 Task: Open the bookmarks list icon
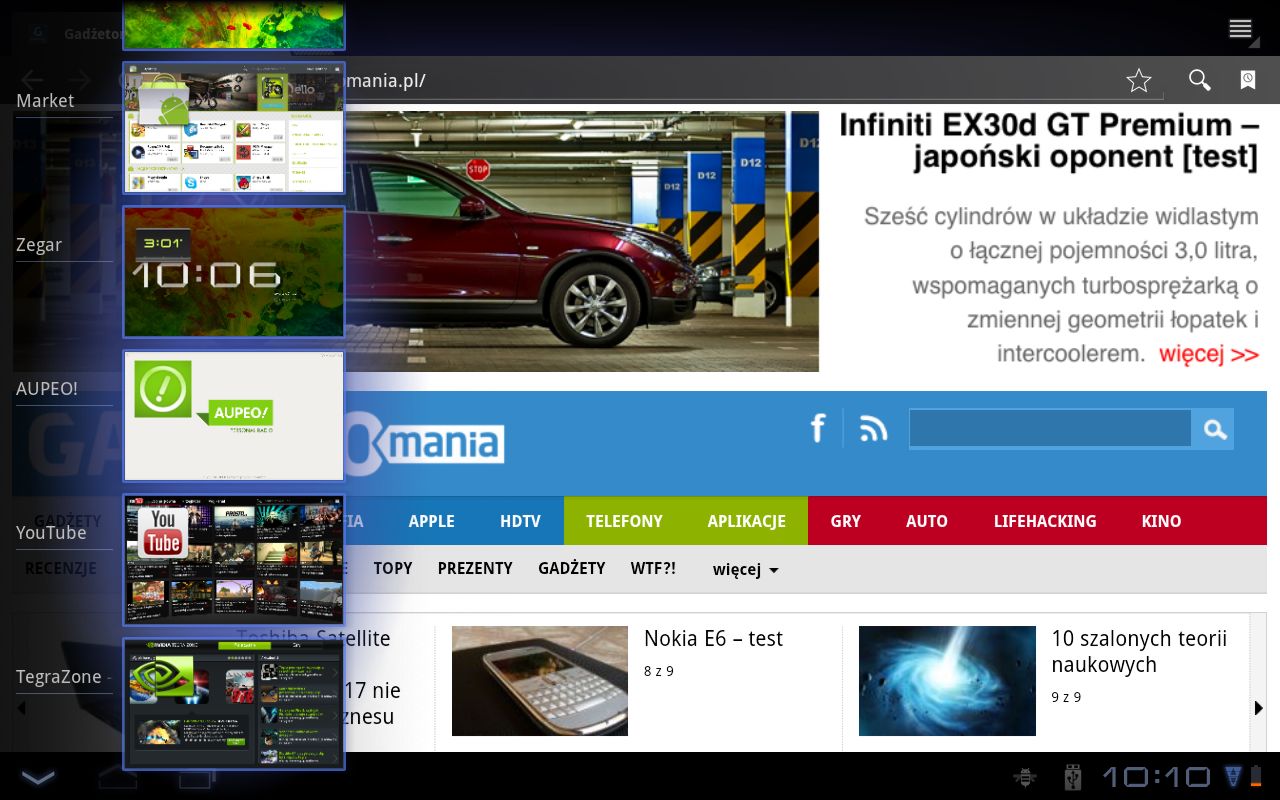point(1248,80)
